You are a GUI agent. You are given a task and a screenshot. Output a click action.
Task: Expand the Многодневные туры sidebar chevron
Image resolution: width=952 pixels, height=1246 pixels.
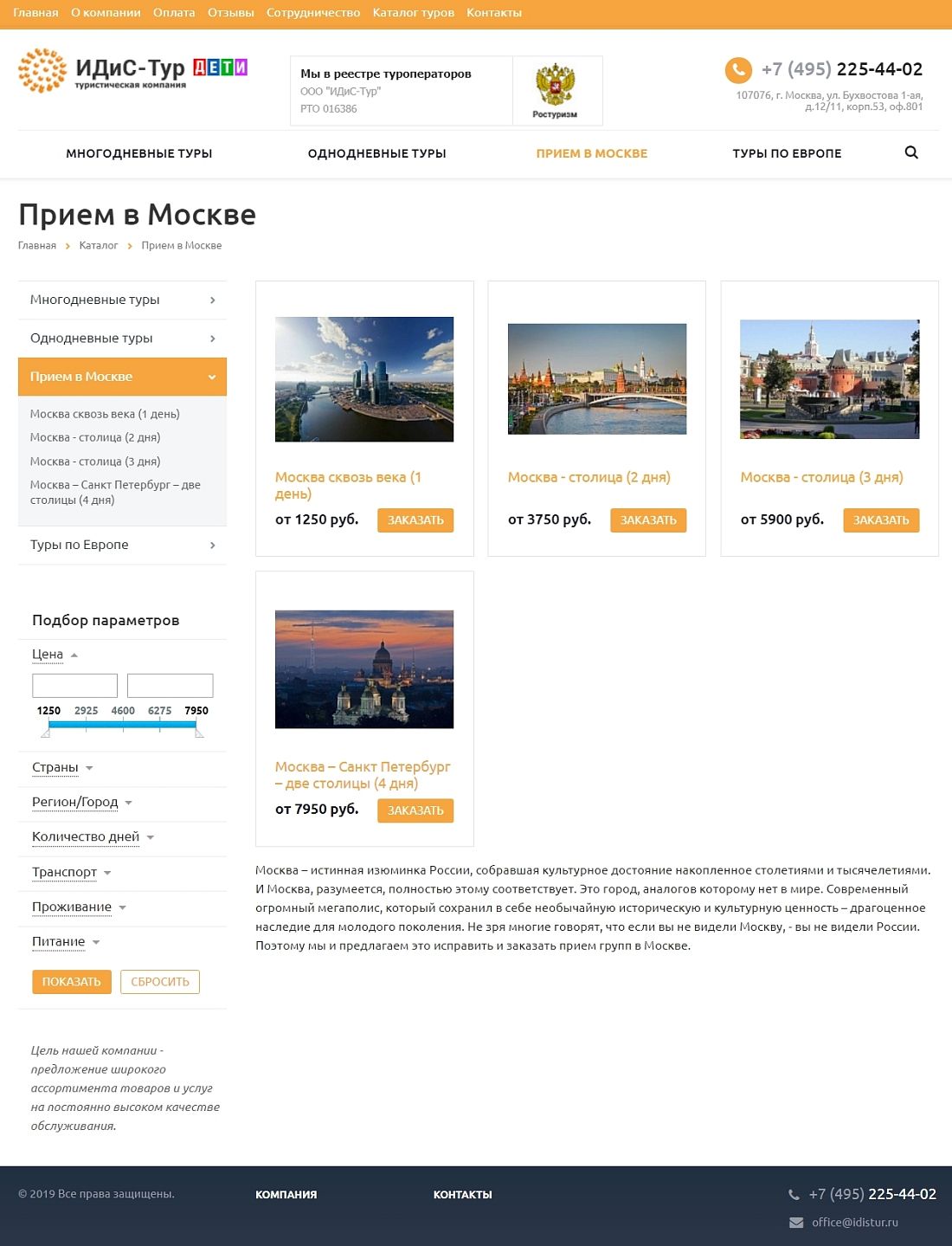tap(213, 300)
